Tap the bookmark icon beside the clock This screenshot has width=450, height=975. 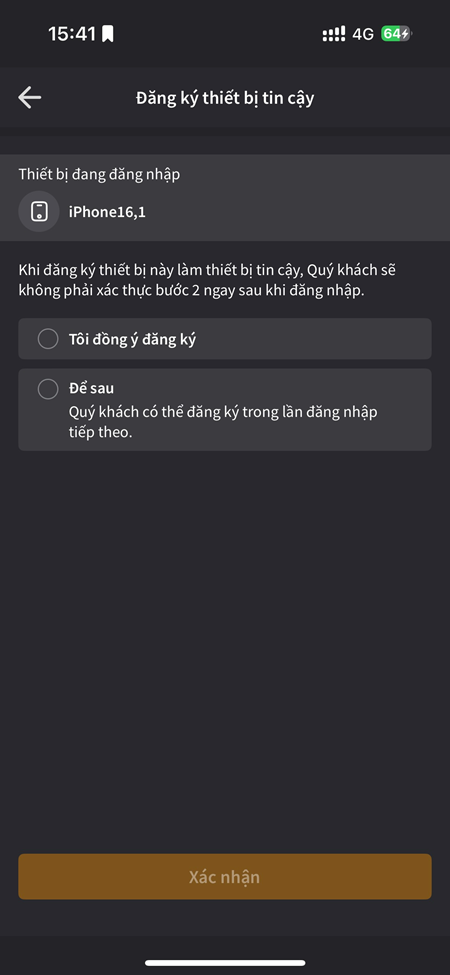(x=108, y=34)
